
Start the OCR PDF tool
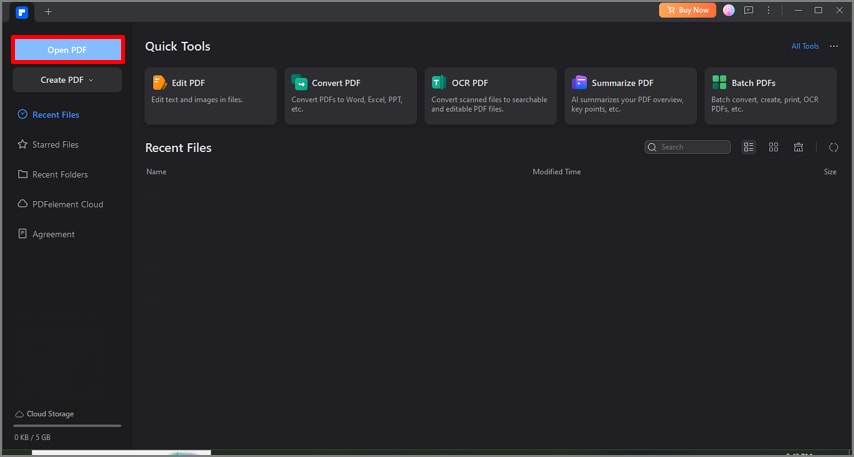(491, 96)
